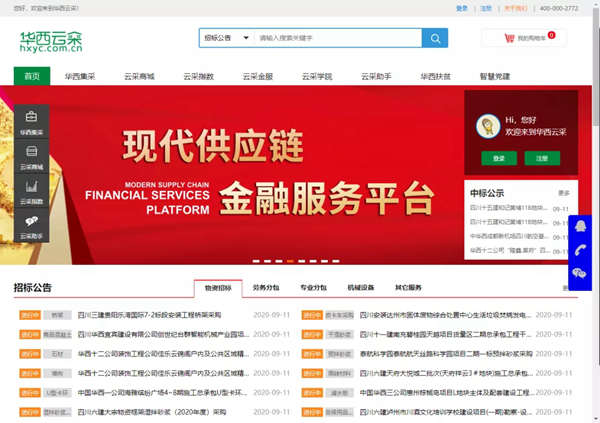Click 更多 next to 中标公示
The height and width of the screenshot is (423, 600).
(564, 193)
